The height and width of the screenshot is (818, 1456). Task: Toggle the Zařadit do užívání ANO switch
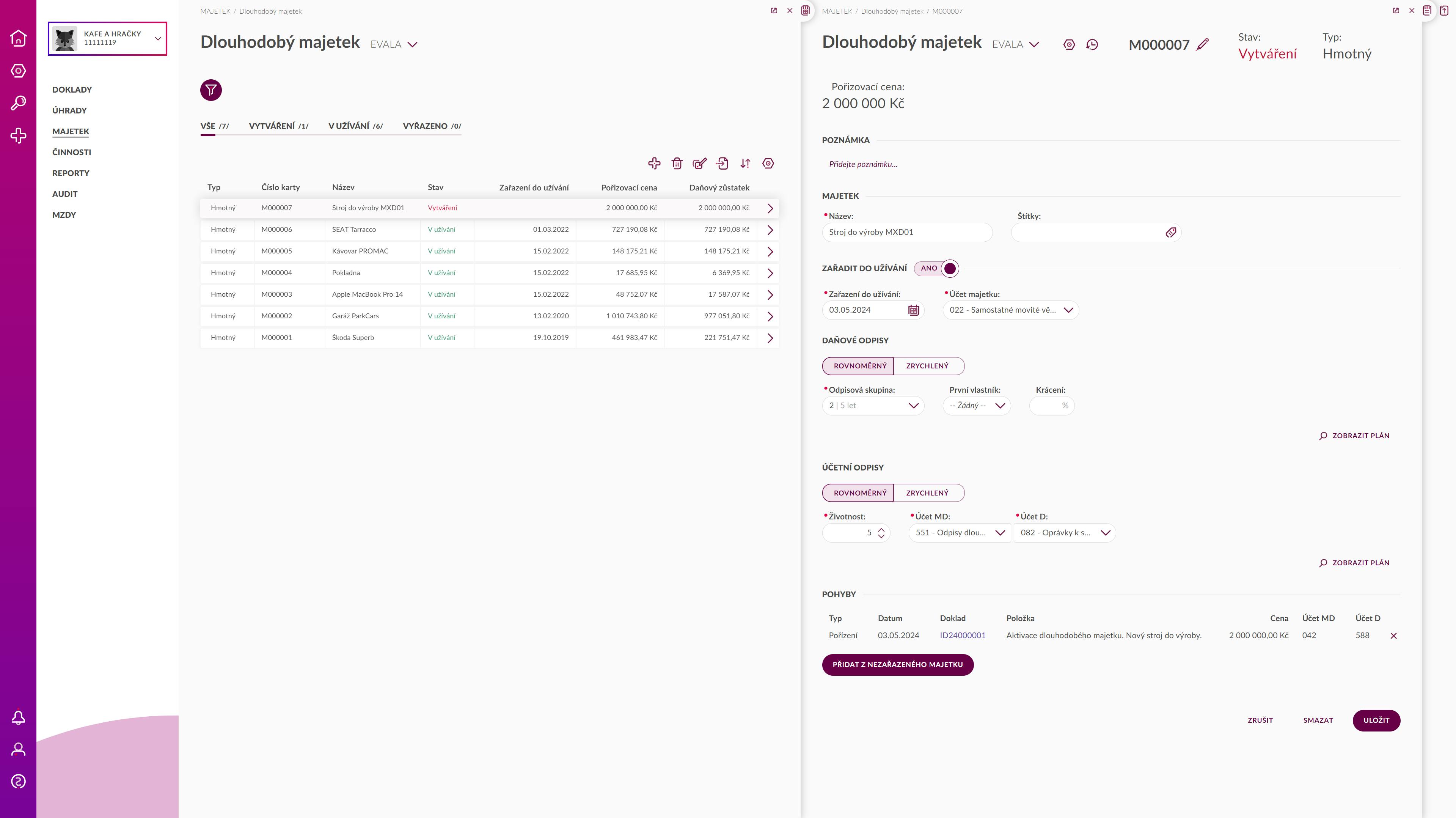(x=936, y=269)
